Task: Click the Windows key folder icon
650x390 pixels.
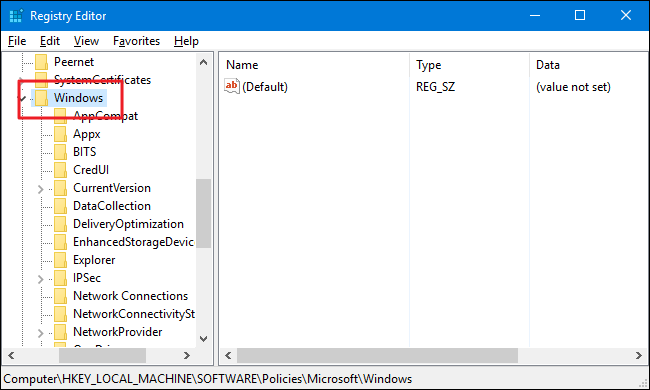Action: (x=41, y=98)
